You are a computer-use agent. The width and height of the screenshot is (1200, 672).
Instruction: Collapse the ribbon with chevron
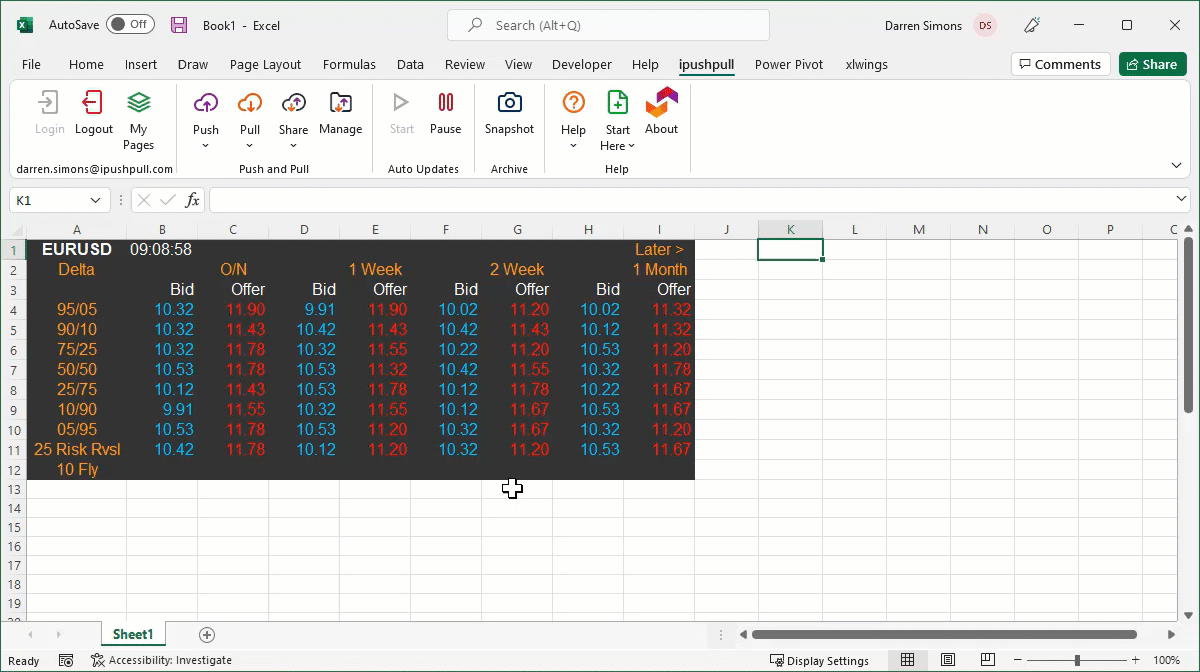click(x=1176, y=165)
